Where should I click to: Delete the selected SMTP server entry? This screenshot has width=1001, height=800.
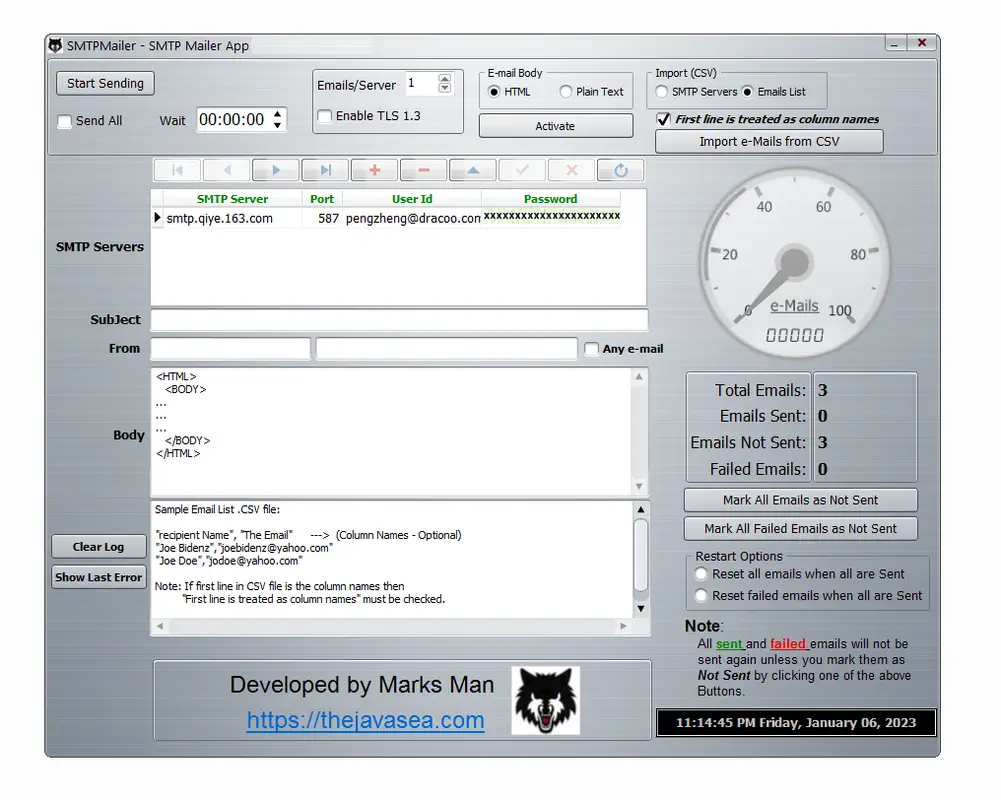point(423,170)
